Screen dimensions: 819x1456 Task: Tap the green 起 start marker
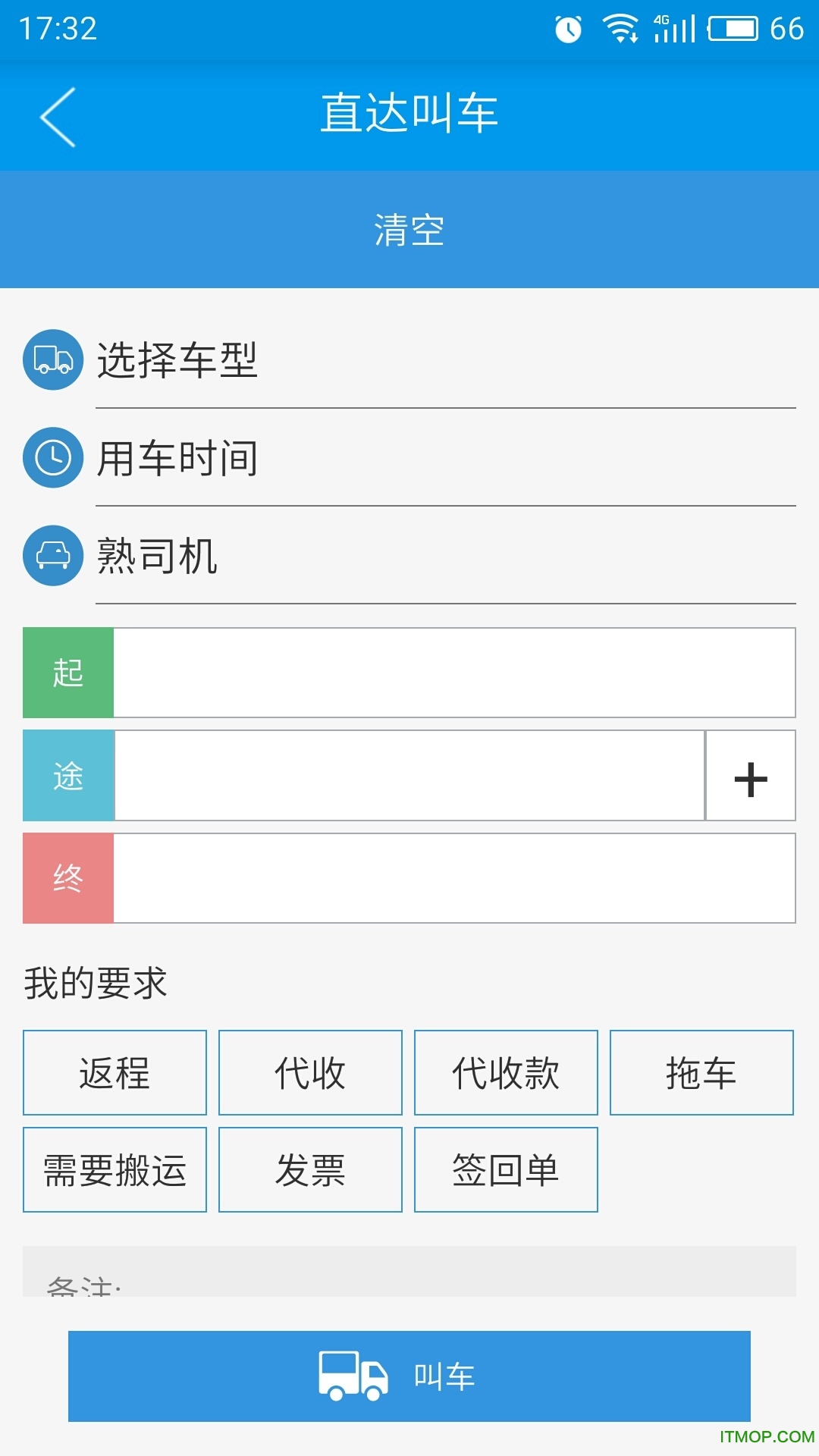[x=68, y=673]
